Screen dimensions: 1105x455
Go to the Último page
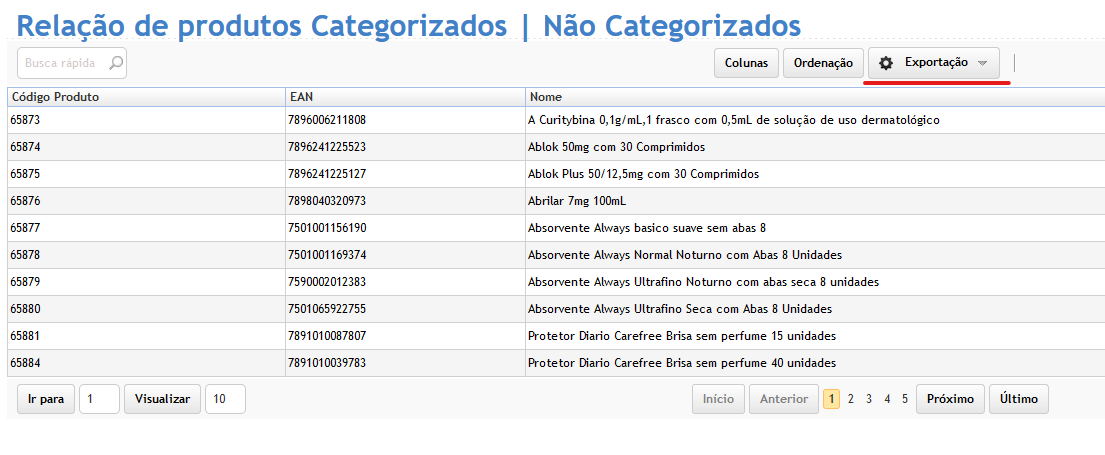(x=1019, y=399)
